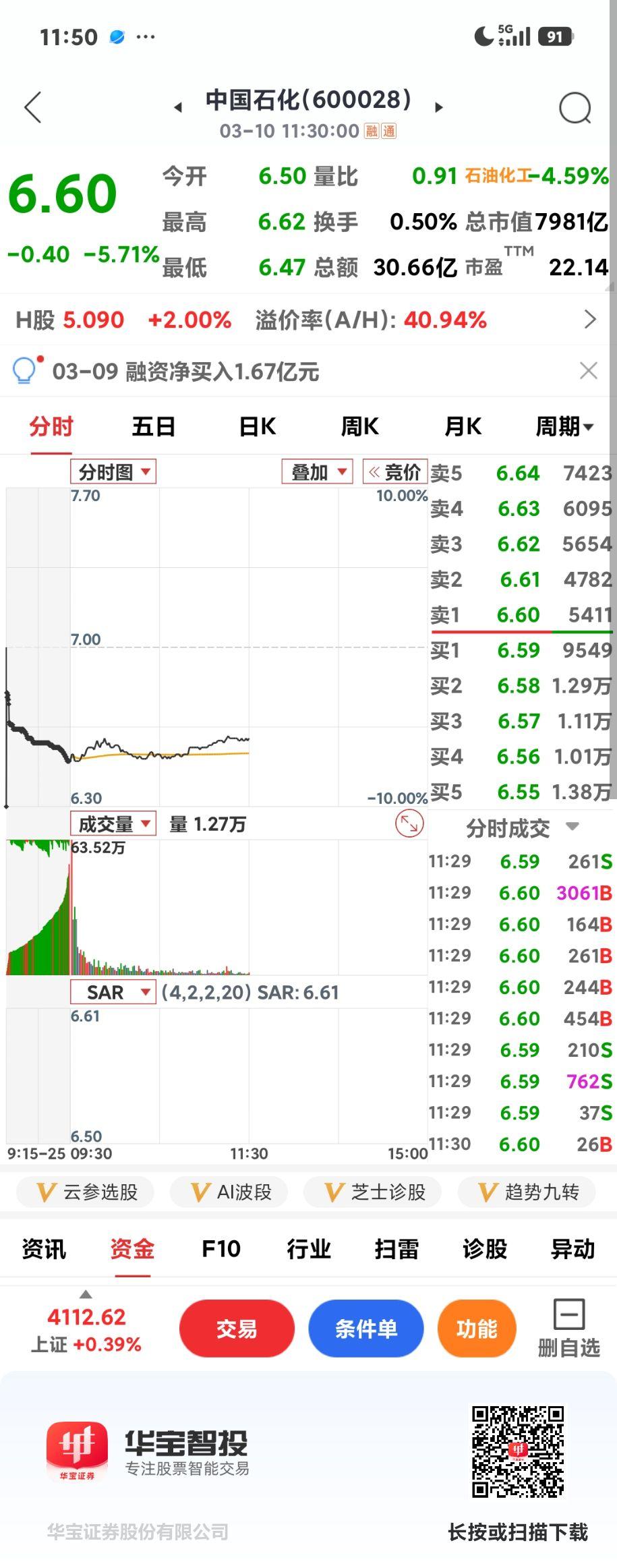The height and width of the screenshot is (1568, 617).
Task: Open H-share details chevron
Action: tap(590, 319)
